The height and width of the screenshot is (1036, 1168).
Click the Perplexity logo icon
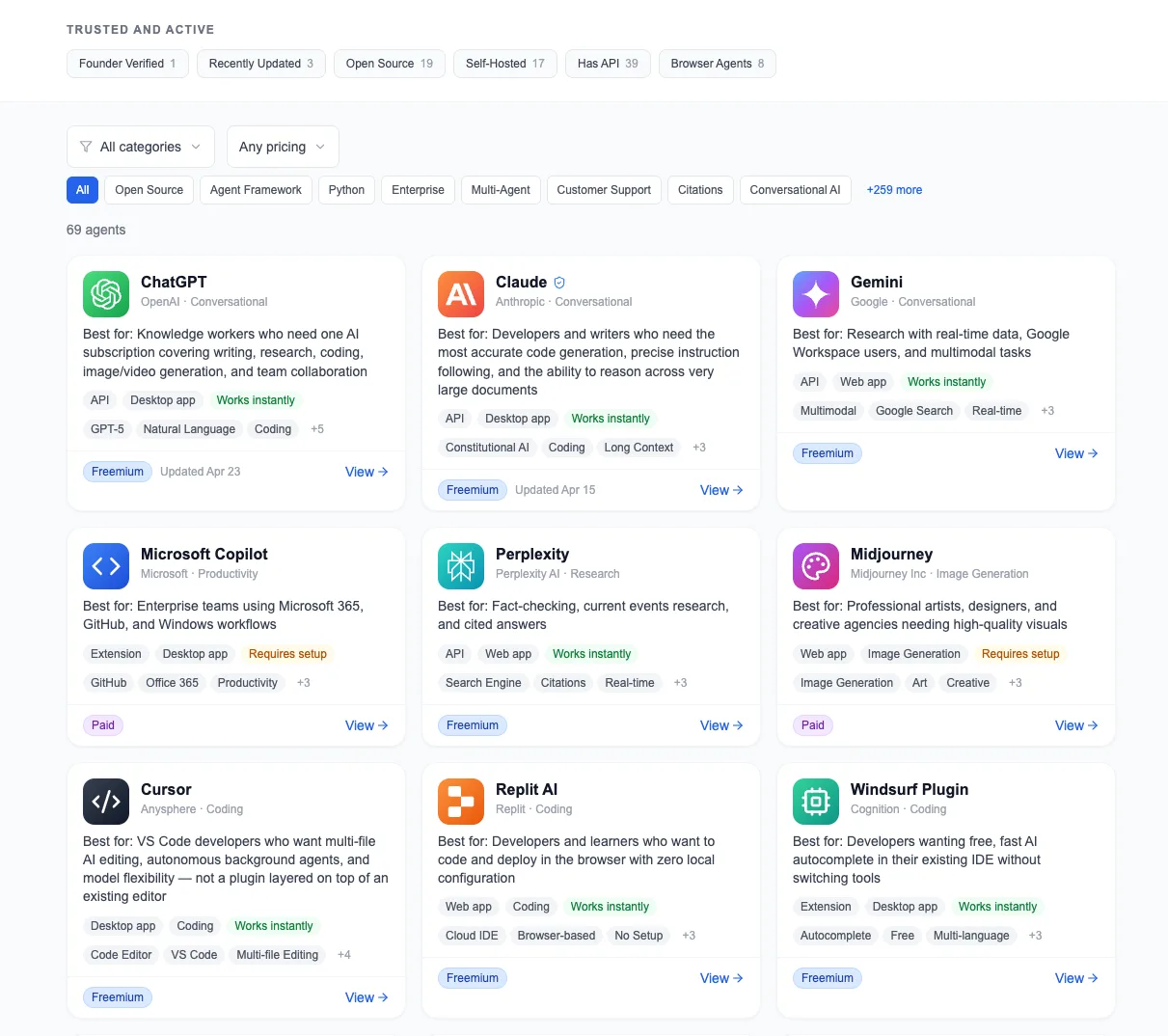pos(461,566)
